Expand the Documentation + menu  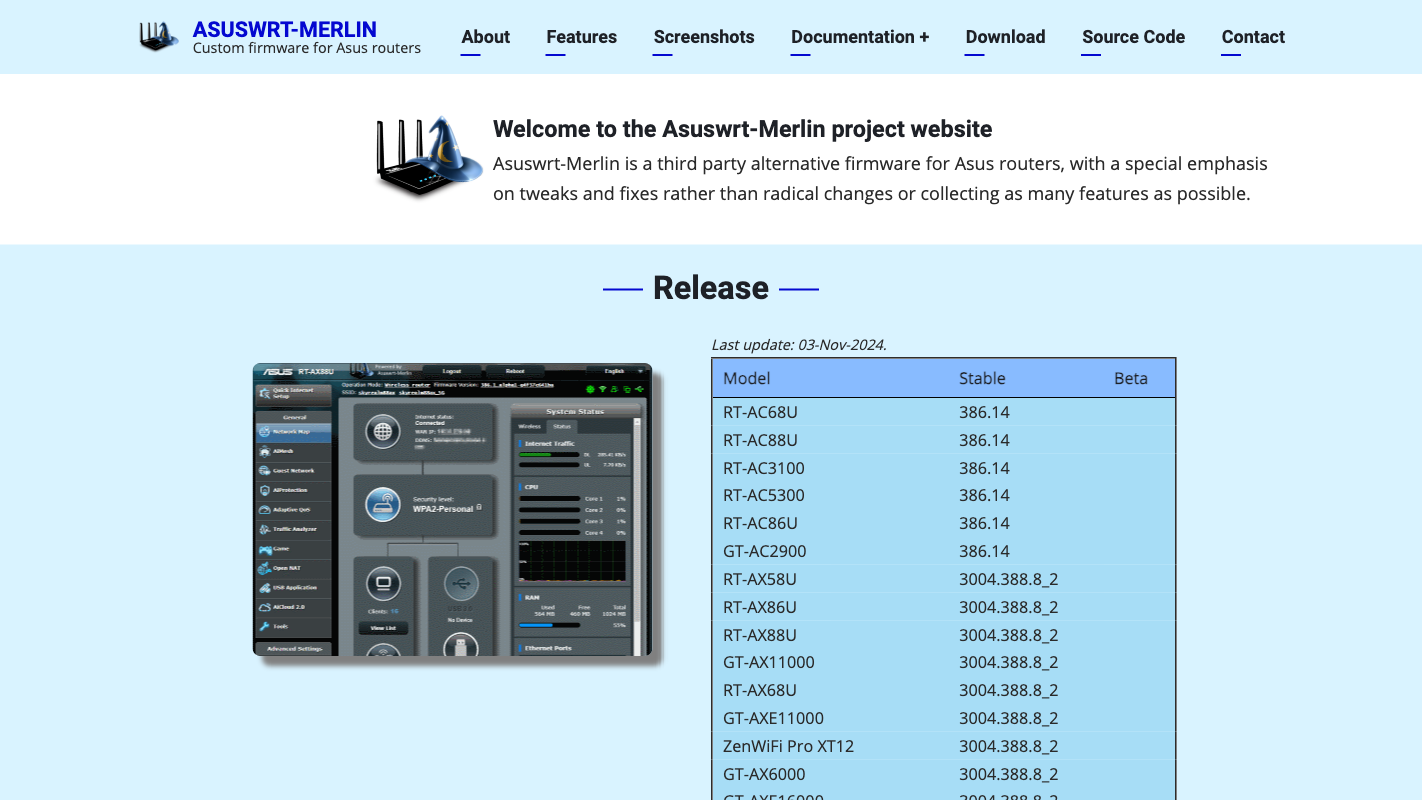(860, 37)
